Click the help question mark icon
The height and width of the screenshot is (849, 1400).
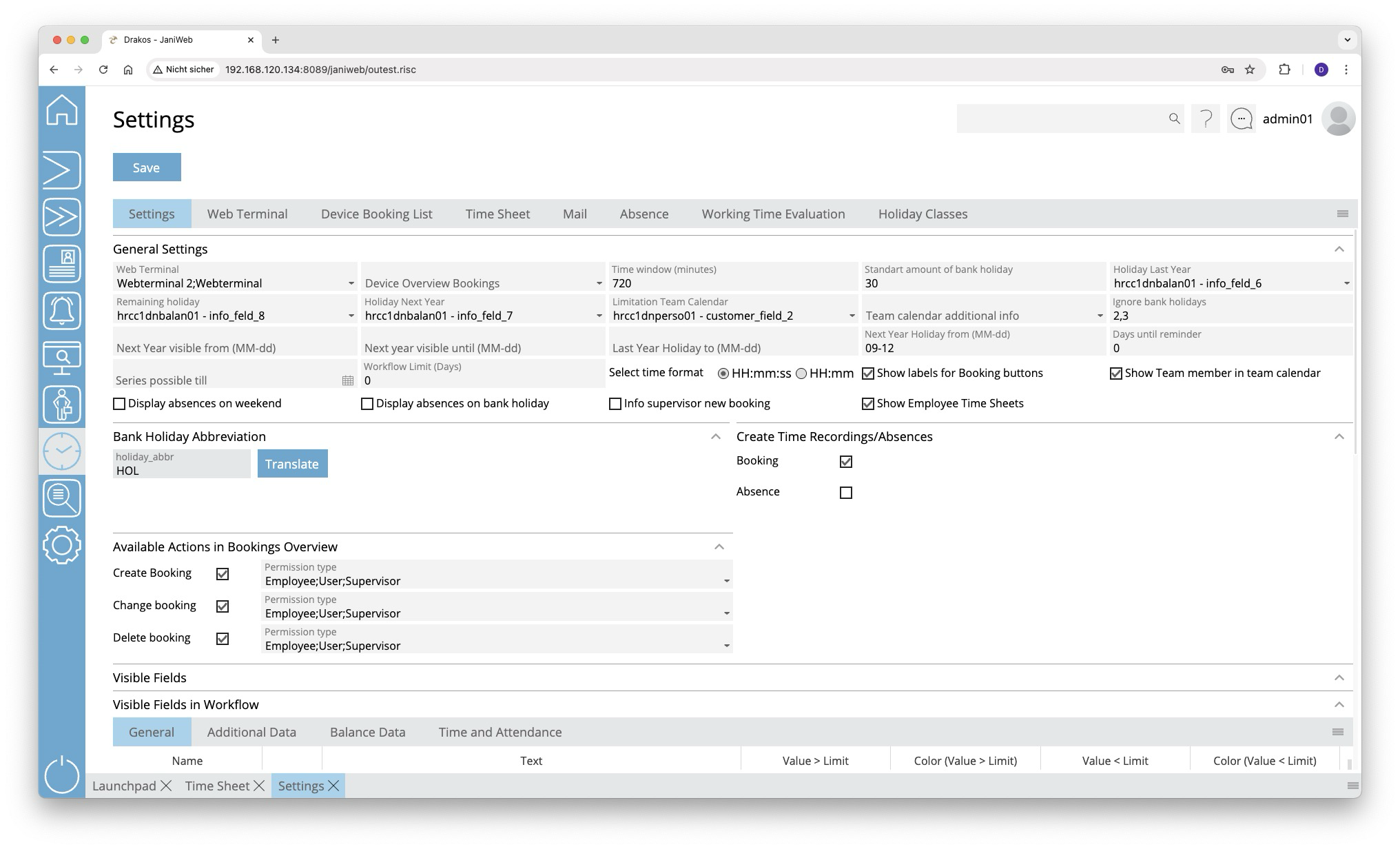pos(1206,119)
